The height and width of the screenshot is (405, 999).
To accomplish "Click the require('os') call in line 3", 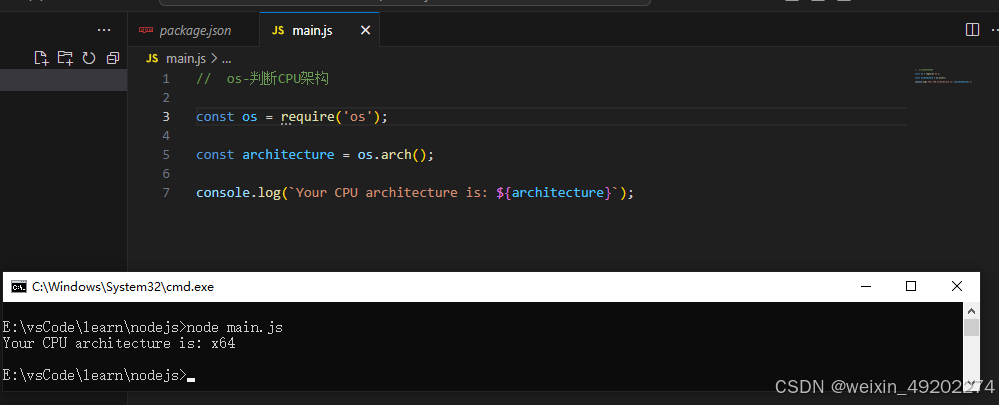I will 331,117.
